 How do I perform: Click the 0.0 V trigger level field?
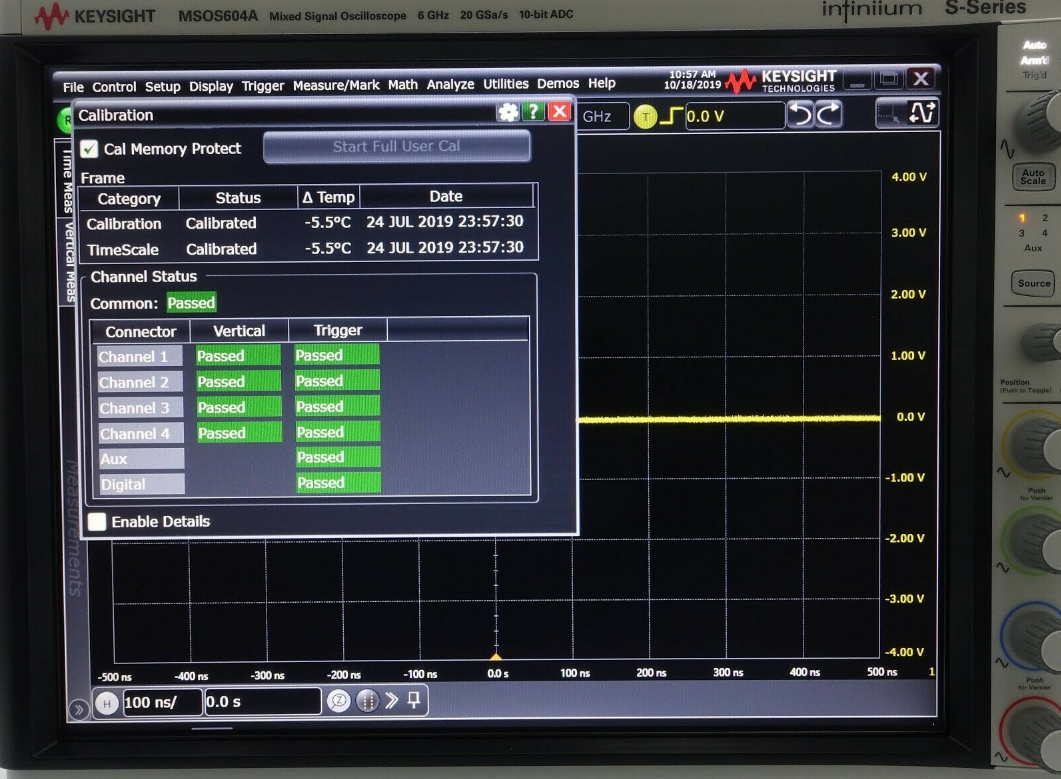point(734,117)
